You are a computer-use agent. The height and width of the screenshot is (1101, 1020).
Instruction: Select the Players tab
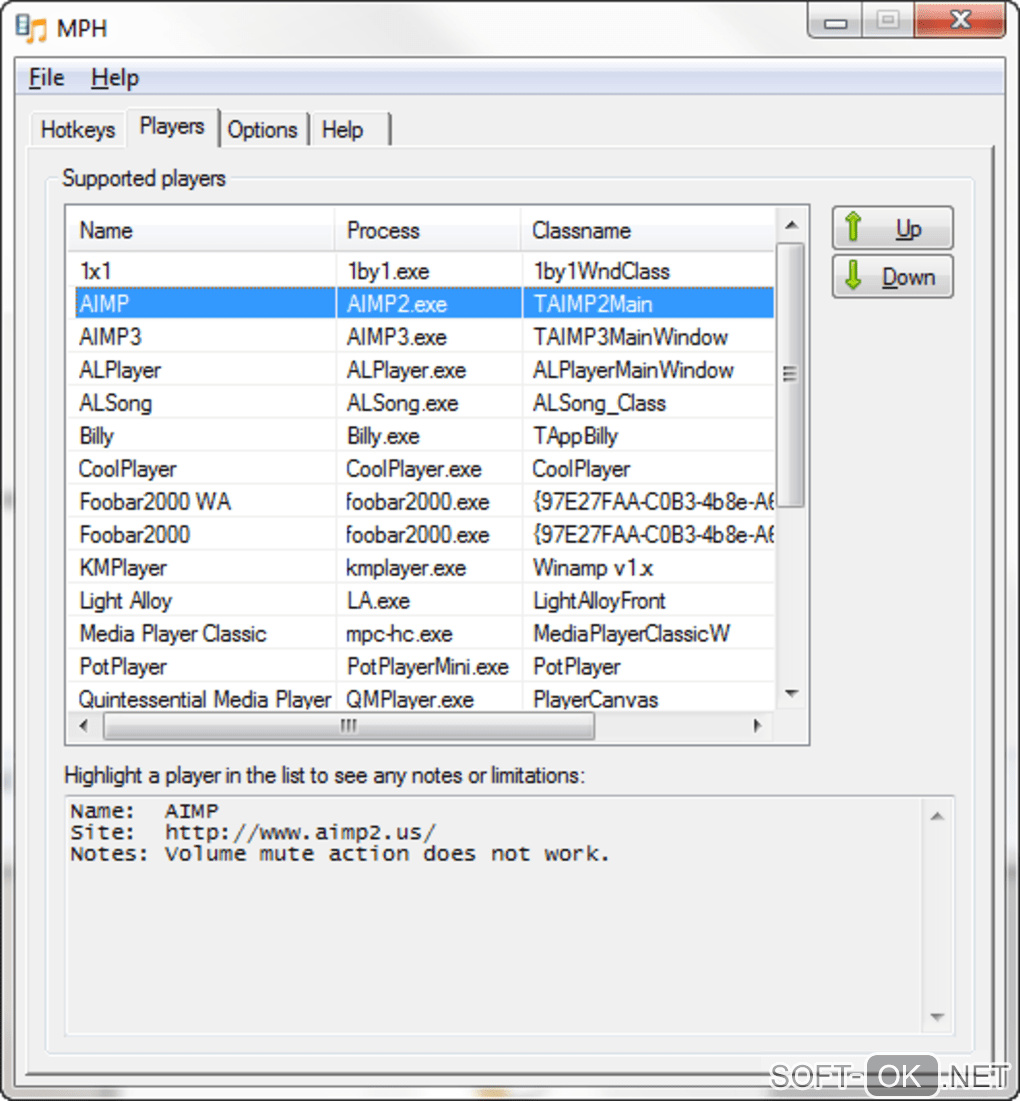[172, 126]
